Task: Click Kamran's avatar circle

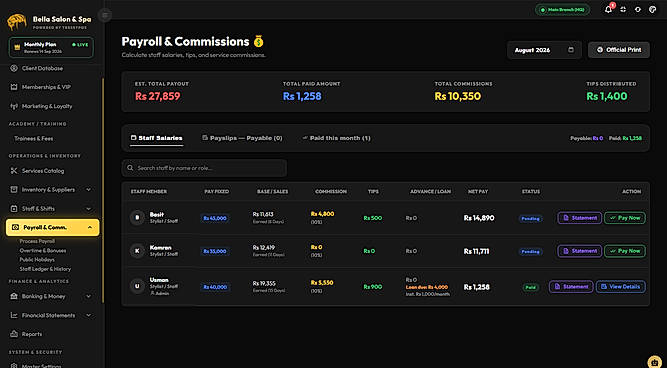Action: [137, 251]
